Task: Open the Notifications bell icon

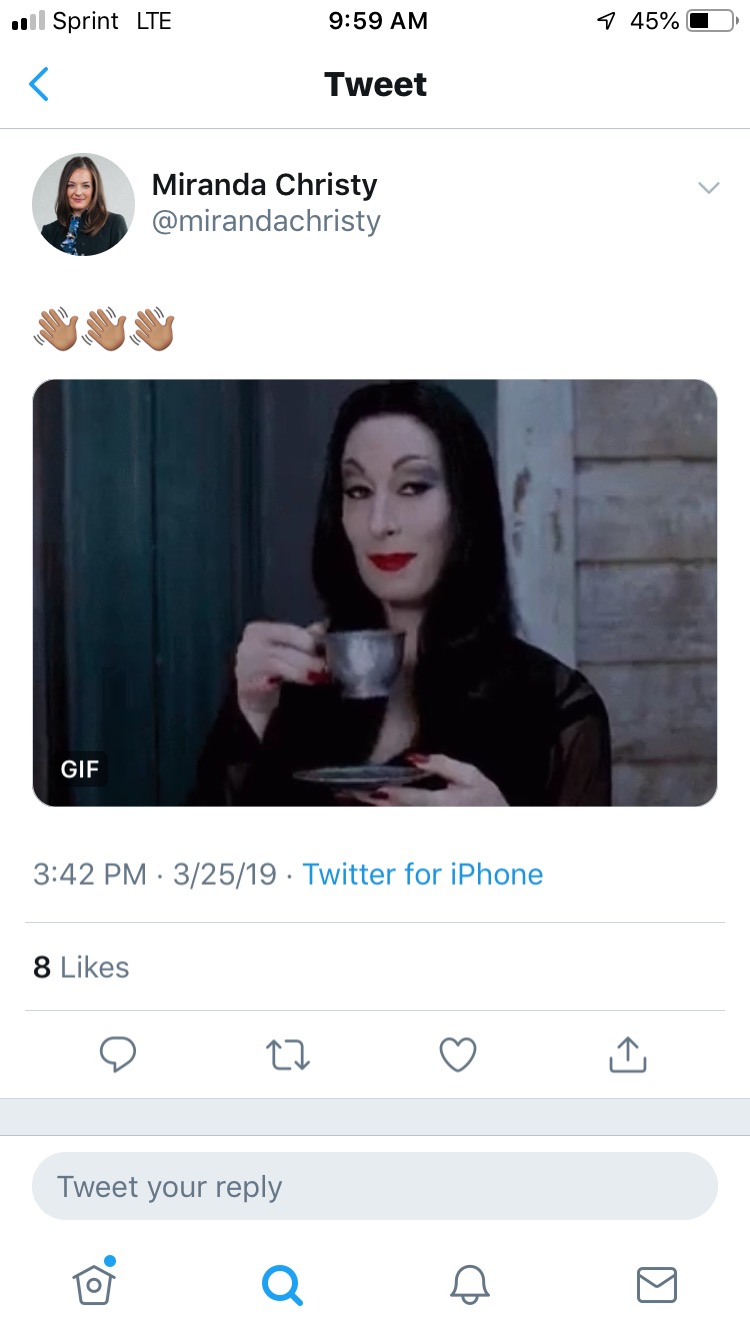Action: tap(469, 1284)
